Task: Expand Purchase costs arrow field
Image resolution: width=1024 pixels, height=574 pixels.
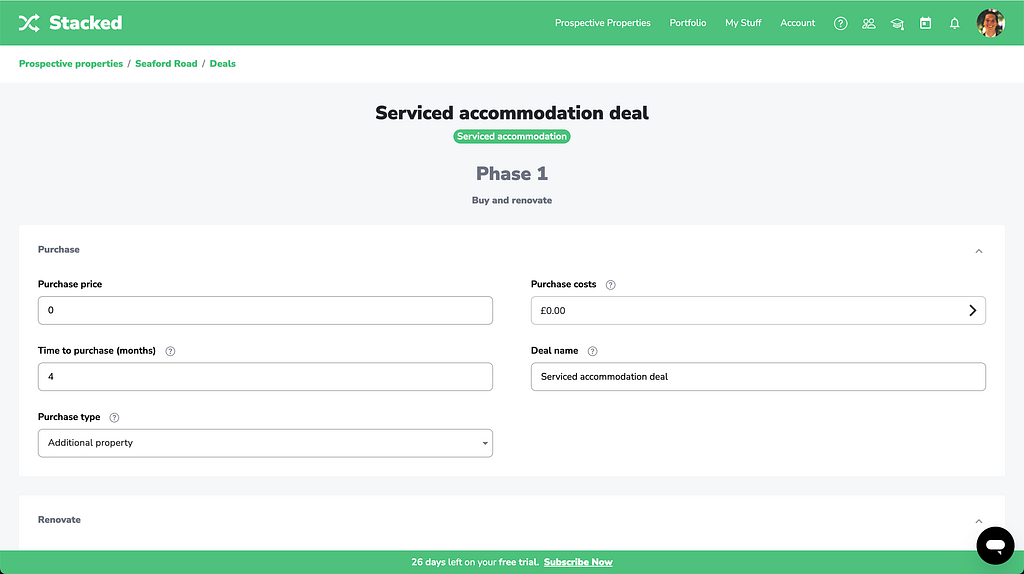Action: tap(972, 311)
